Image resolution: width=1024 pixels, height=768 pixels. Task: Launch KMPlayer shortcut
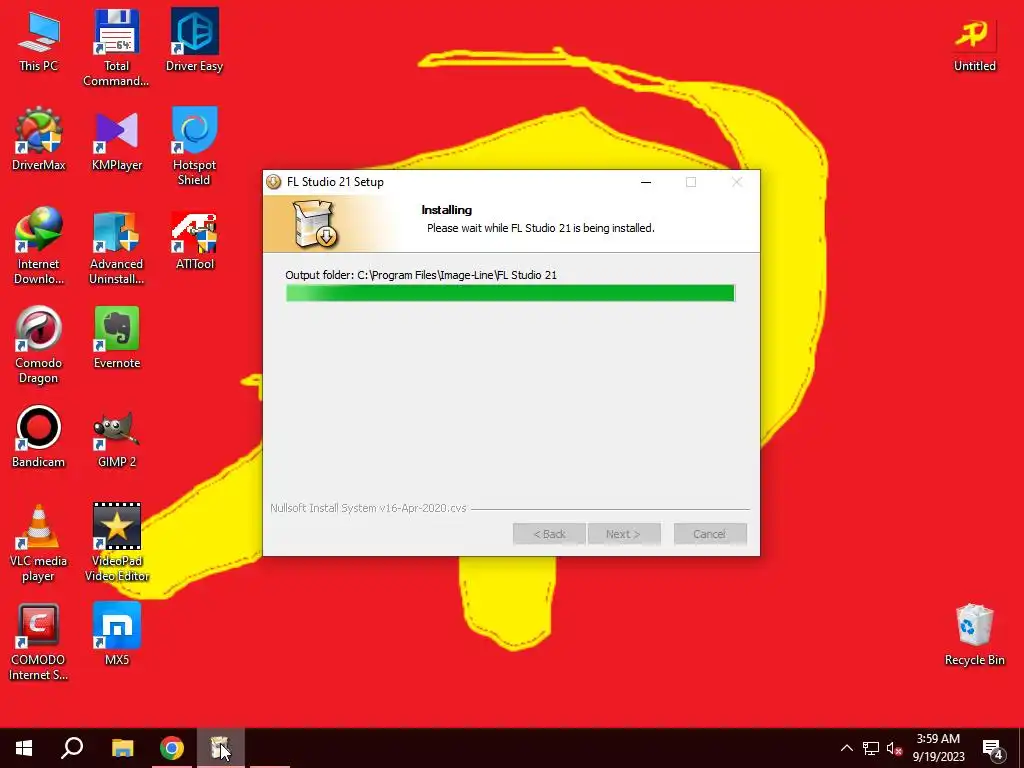(x=116, y=139)
